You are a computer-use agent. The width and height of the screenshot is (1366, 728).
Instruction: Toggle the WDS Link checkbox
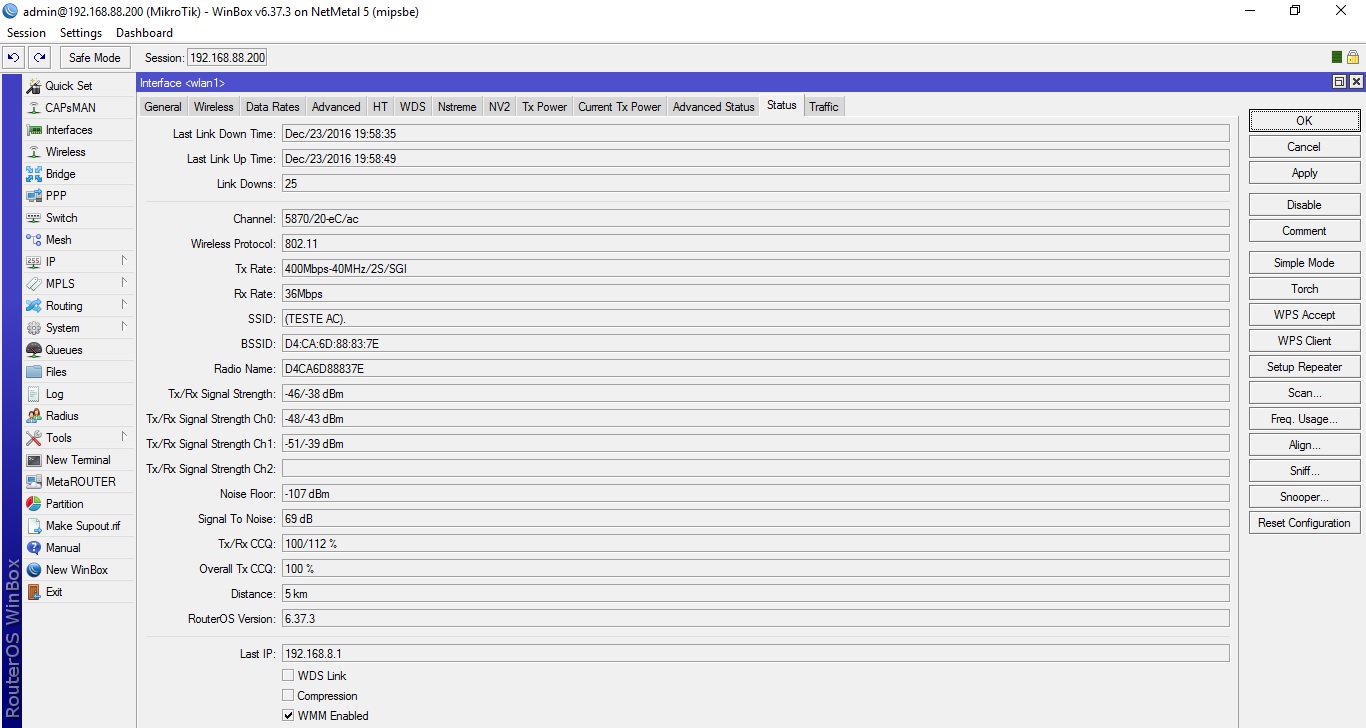point(288,676)
